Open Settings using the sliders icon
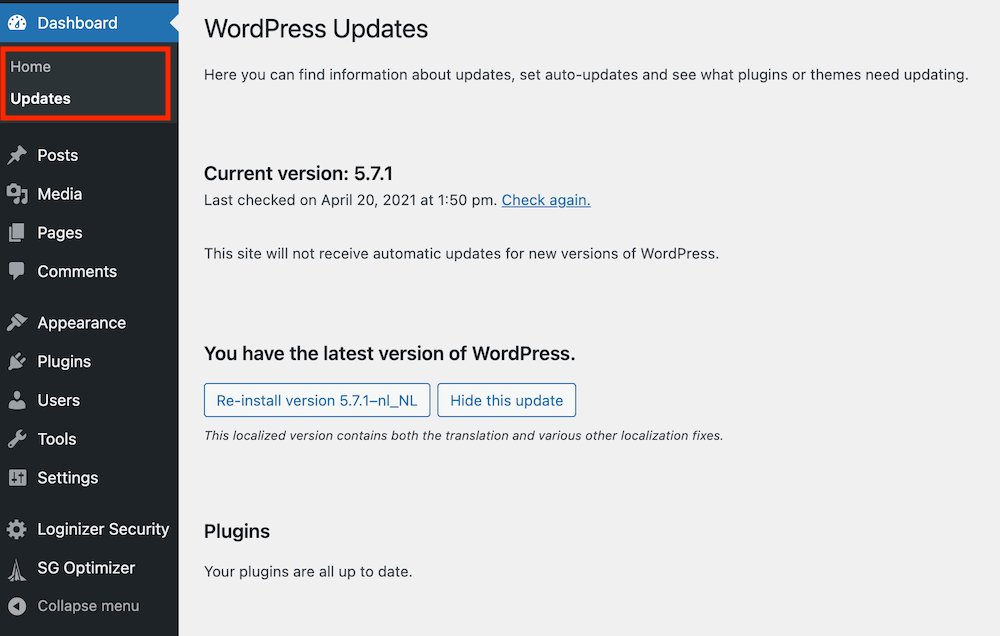The width and height of the screenshot is (1000, 636). click(x=17, y=478)
